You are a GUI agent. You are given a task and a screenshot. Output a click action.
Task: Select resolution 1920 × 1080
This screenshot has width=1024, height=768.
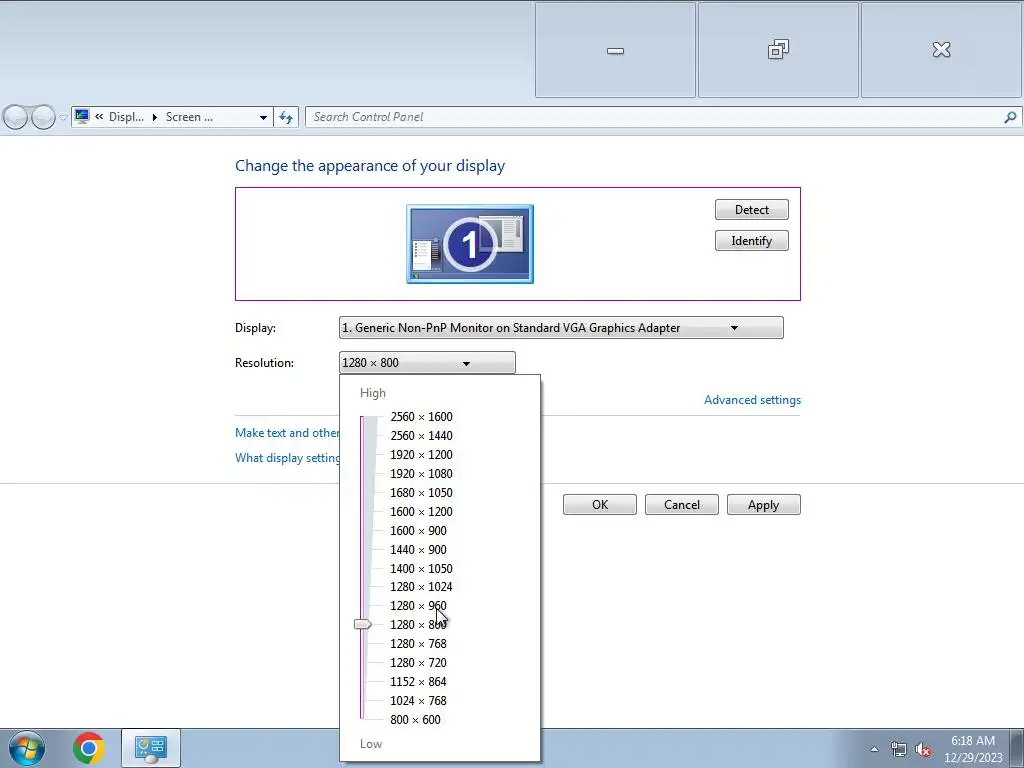tap(421, 473)
